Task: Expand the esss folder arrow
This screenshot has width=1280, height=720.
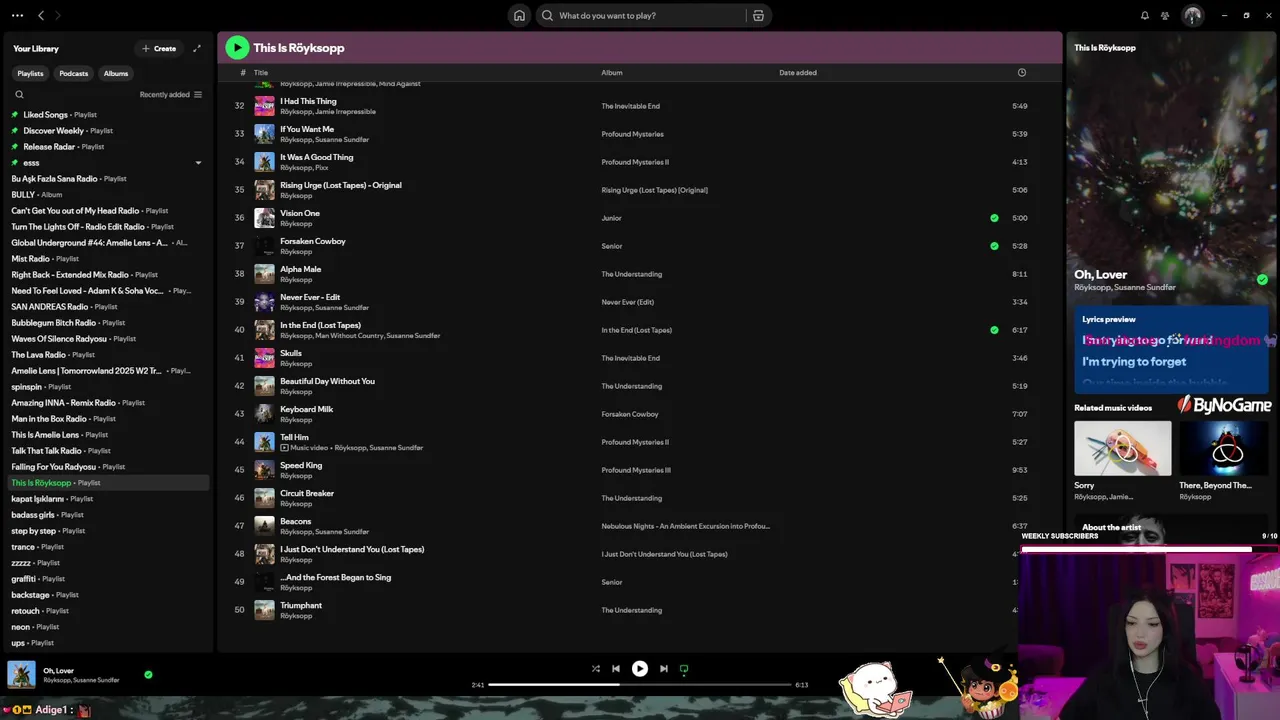Action: coord(198,163)
